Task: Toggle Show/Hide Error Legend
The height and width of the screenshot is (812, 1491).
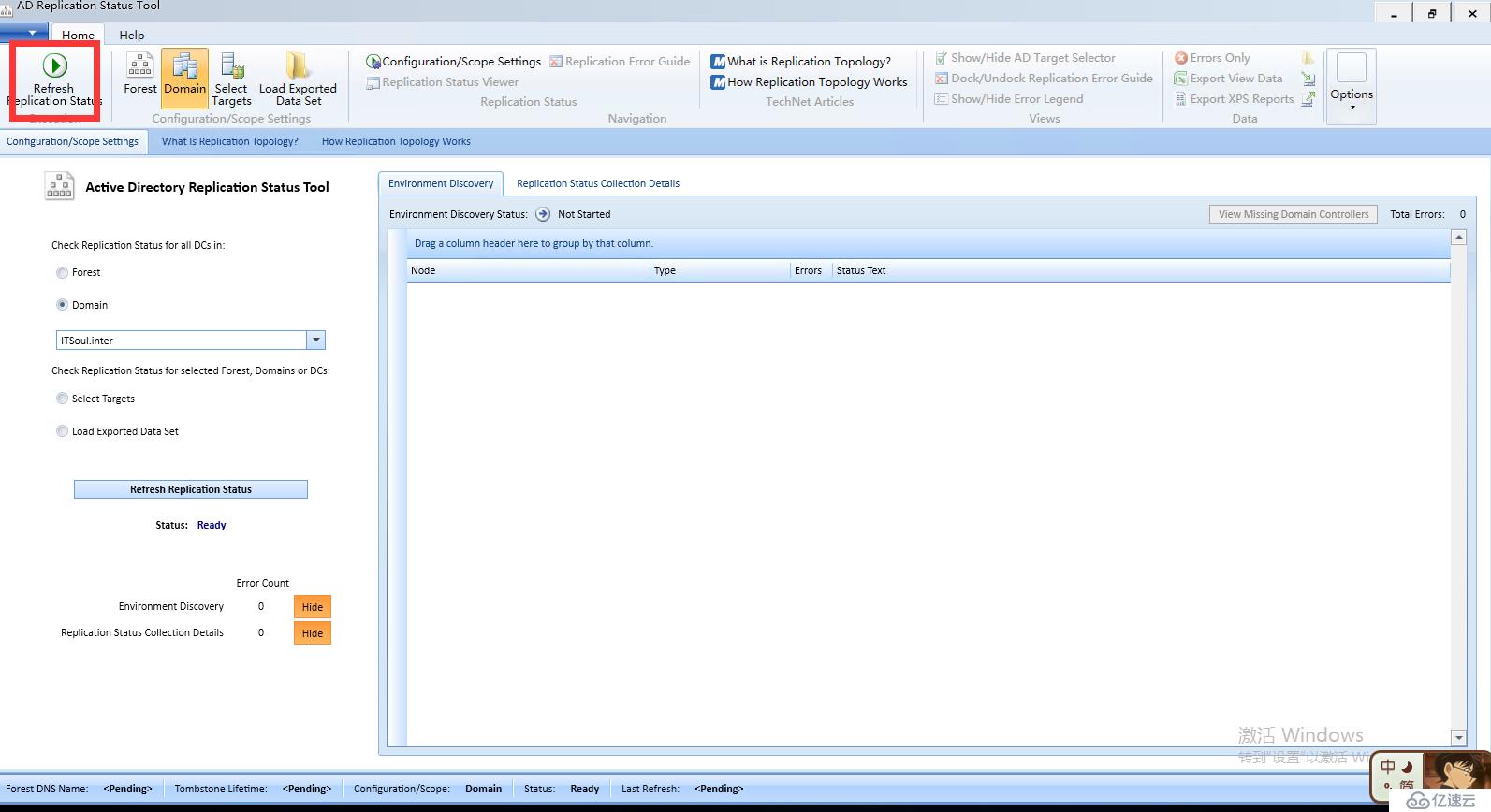Action: (x=1009, y=99)
